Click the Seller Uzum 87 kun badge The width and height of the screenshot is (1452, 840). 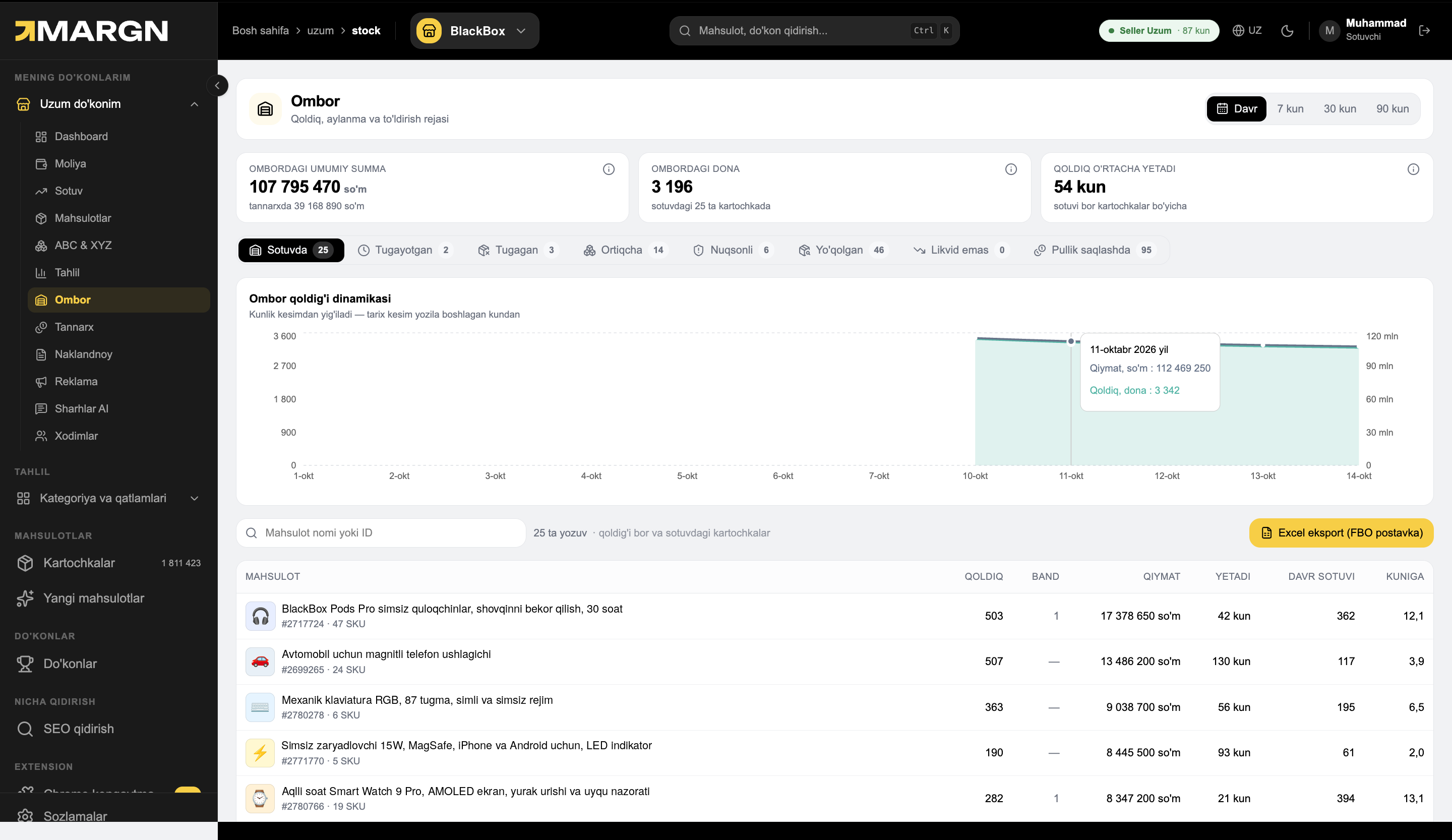click(1159, 31)
